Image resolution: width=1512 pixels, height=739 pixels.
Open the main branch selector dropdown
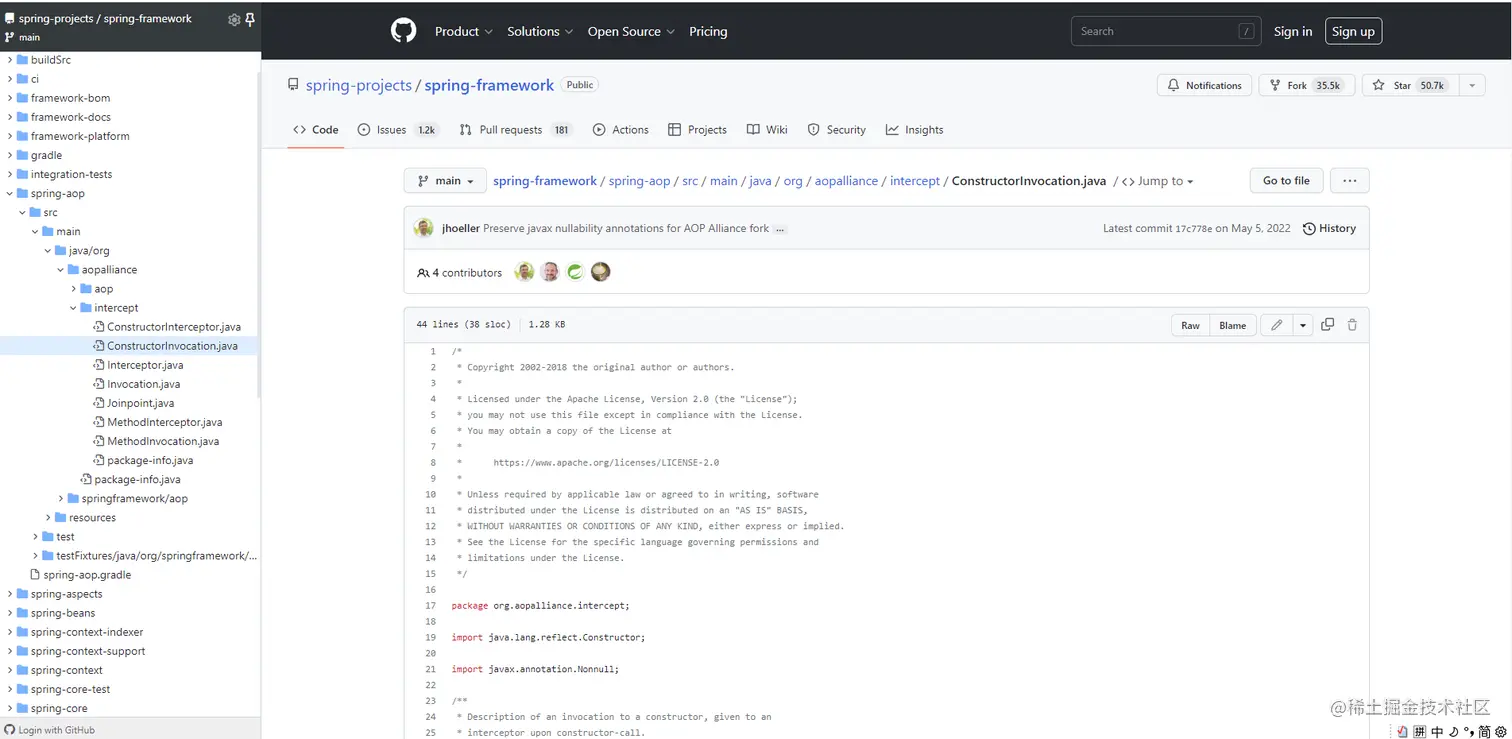tap(445, 181)
